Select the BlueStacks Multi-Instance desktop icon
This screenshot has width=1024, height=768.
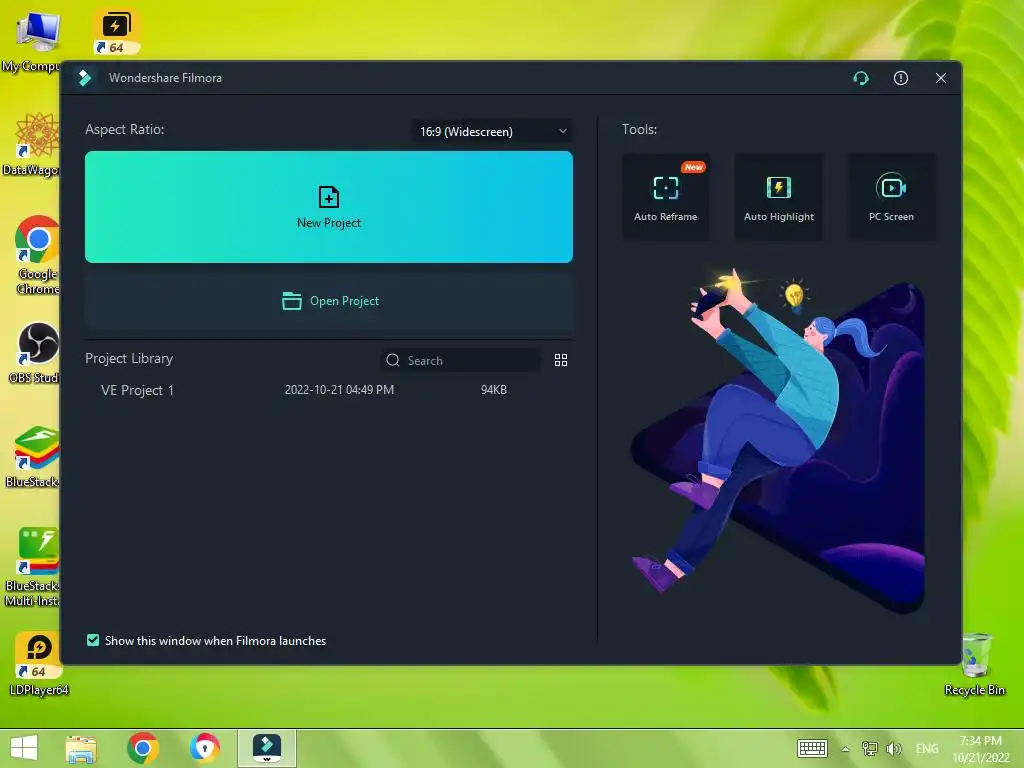pos(33,567)
